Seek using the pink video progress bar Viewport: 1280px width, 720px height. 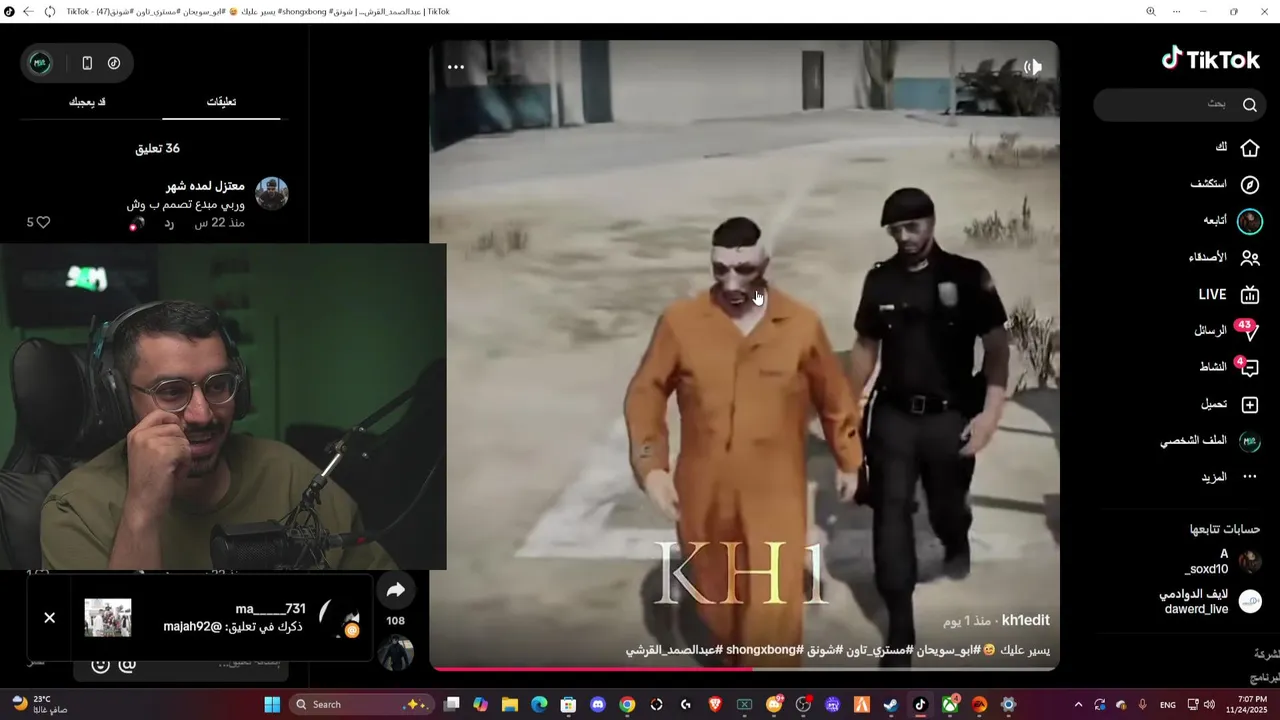[744, 669]
